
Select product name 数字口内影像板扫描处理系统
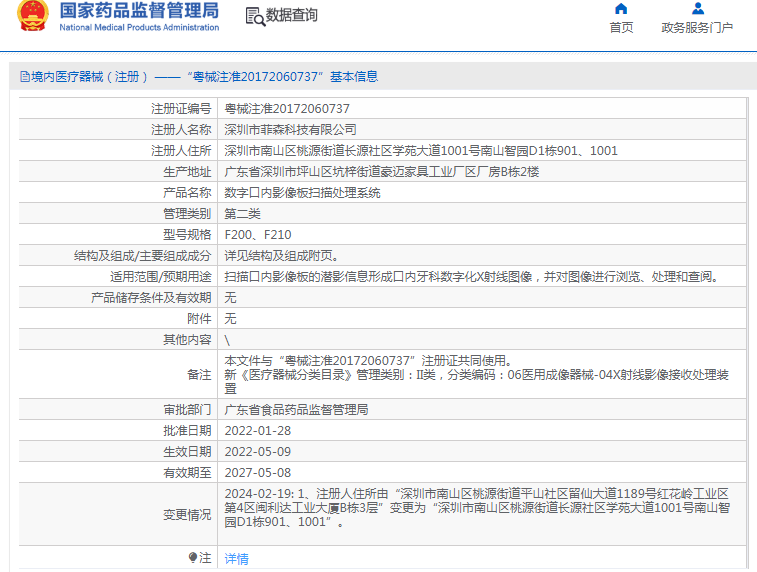tap(302, 193)
